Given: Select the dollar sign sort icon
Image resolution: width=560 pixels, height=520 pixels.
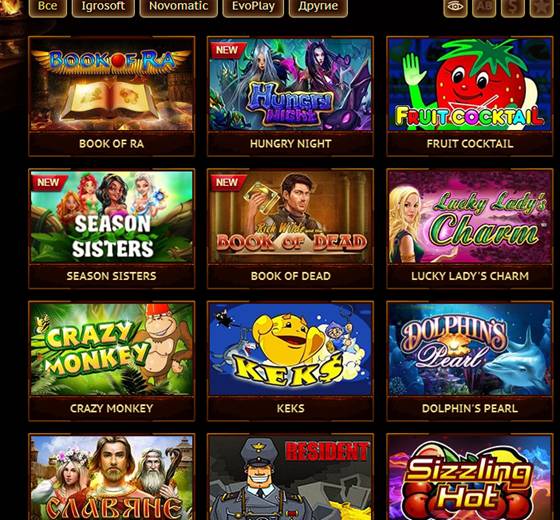Looking at the screenshot, I should pyautogui.click(x=513, y=7).
